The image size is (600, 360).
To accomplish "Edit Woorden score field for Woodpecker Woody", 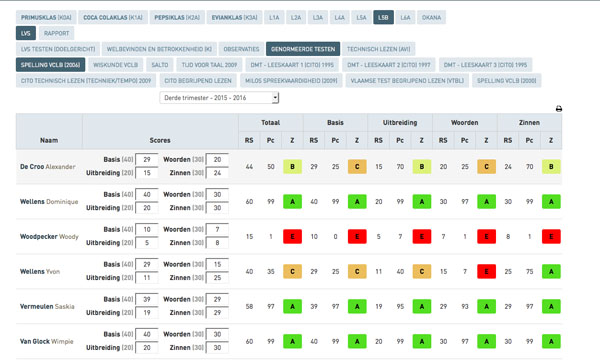I will click(x=217, y=229).
